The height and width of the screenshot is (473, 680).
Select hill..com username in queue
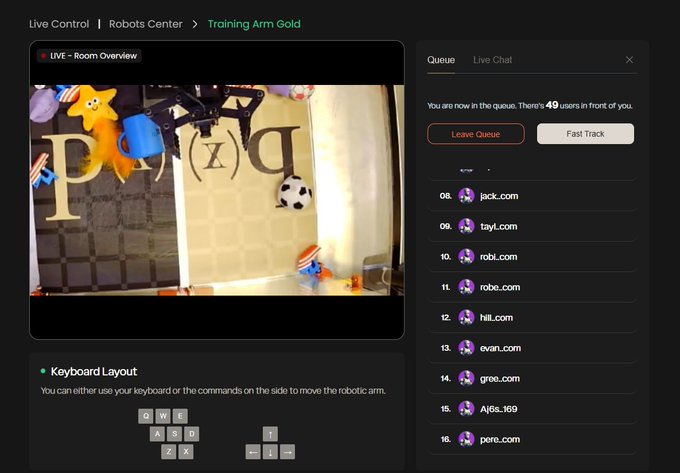(497, 317)
